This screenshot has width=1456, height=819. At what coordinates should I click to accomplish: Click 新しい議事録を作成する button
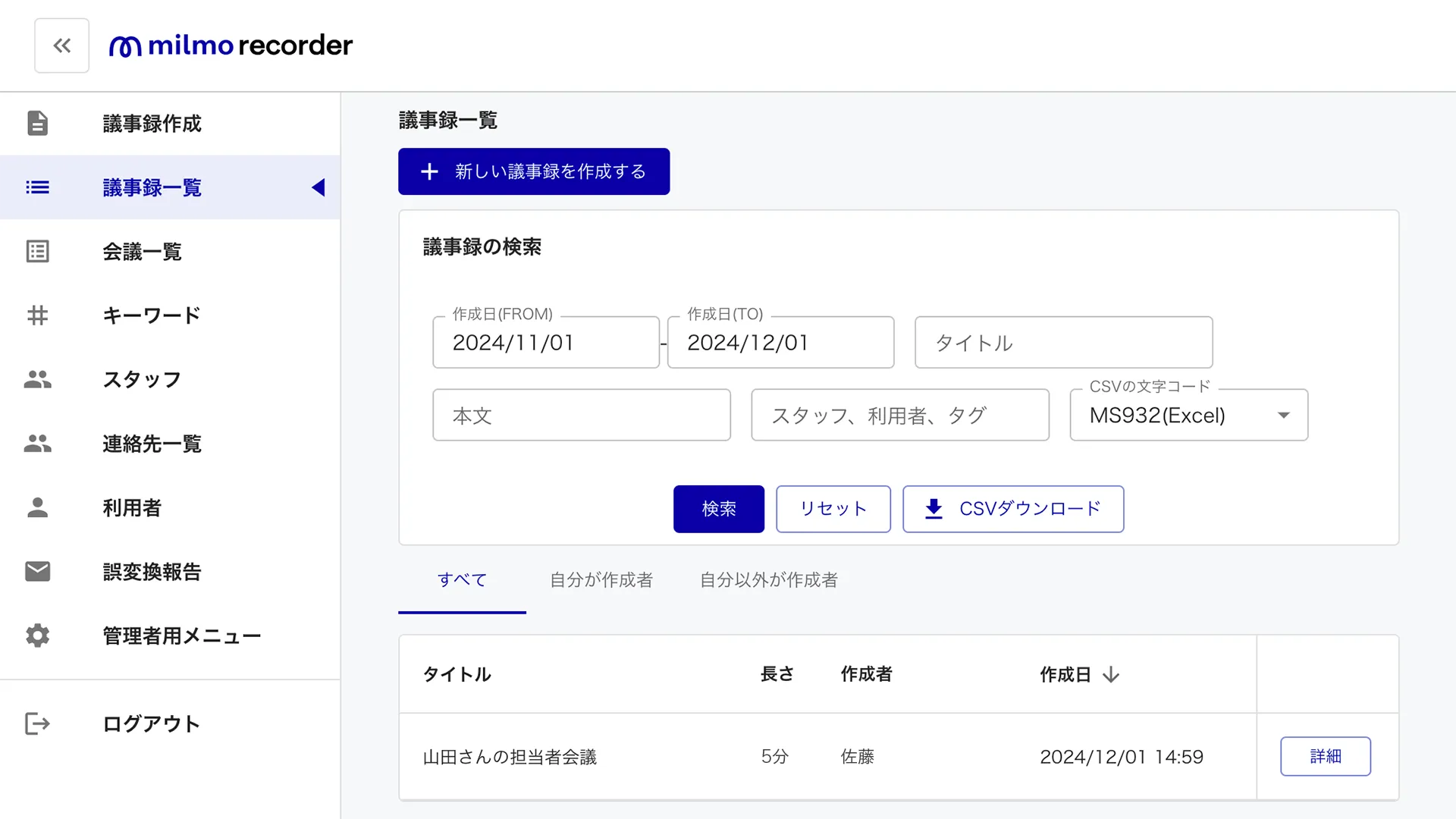[534, 171]
